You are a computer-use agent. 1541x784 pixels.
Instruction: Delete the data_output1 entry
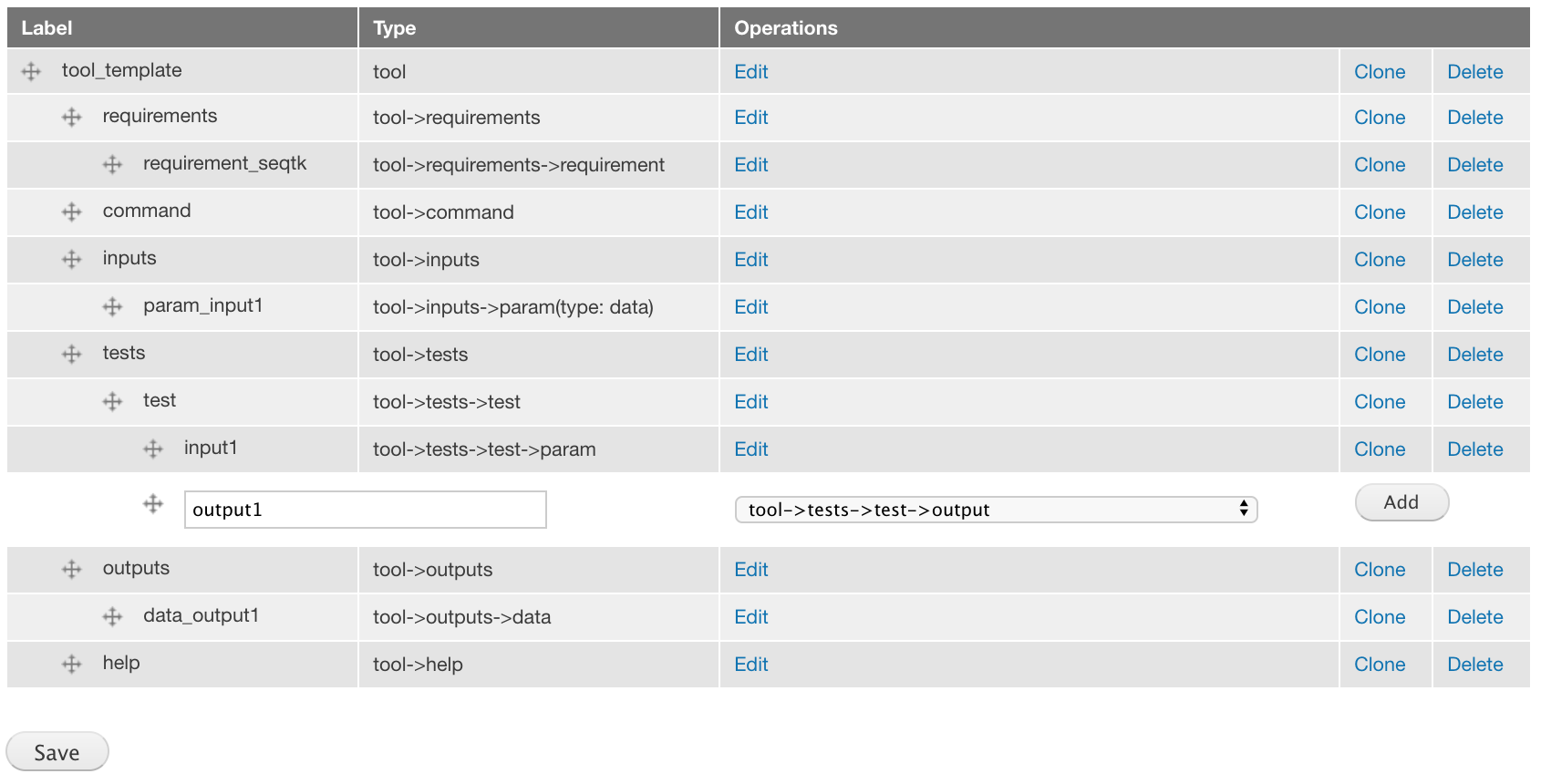(x=1475, y=617)
